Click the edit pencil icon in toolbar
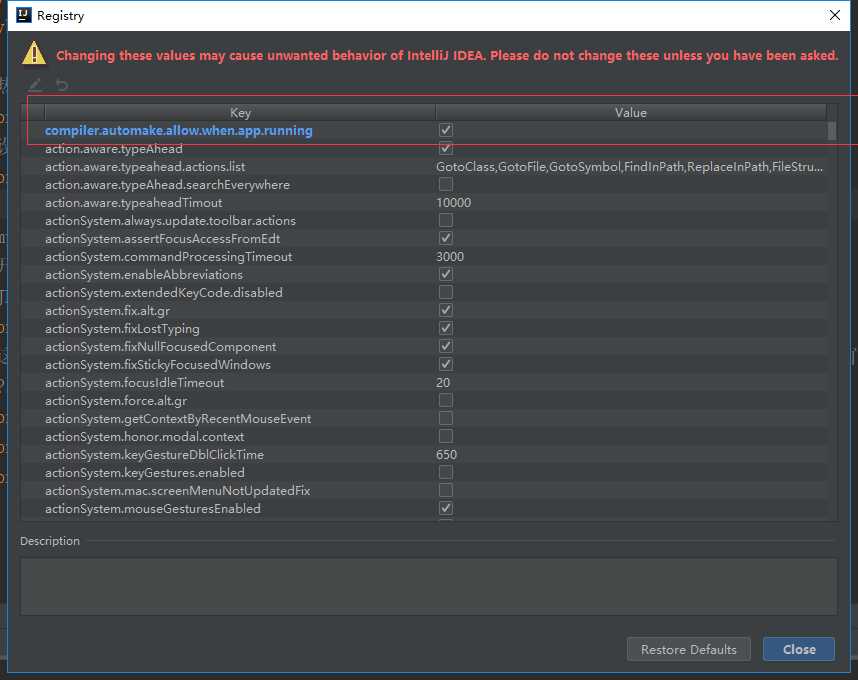Viewport: 858px width, 680px height. pyautogui.click(x=35, y=85)
